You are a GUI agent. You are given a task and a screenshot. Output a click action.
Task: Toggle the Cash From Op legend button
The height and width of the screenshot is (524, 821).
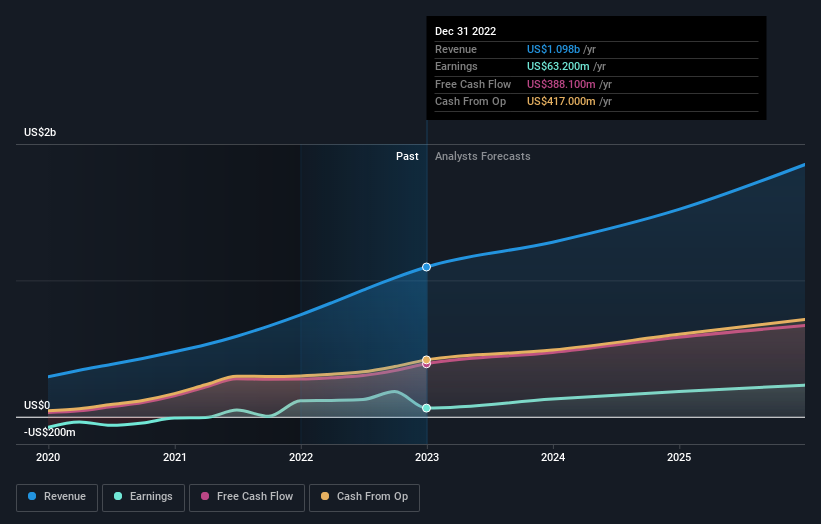click(x=364, y=497)
